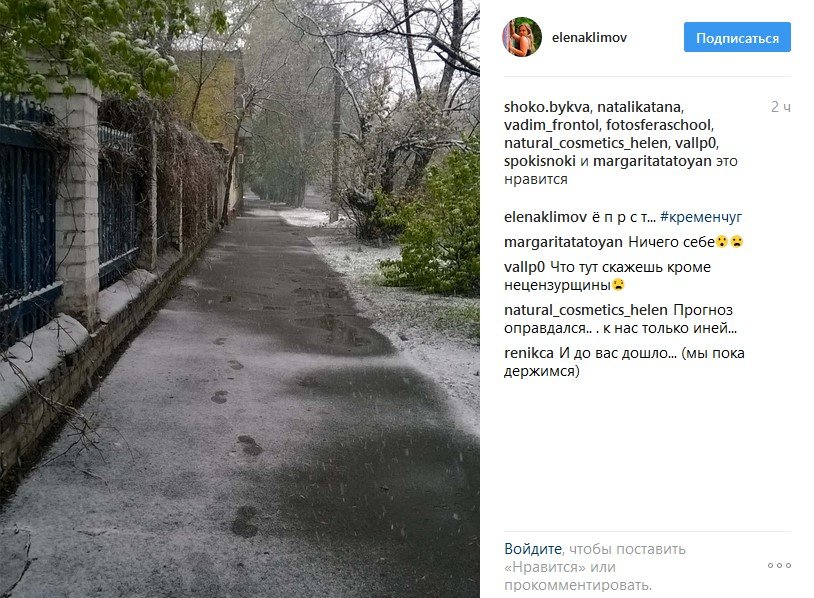Open natural_cosmetics_helen in the likes list

(586, 143)
